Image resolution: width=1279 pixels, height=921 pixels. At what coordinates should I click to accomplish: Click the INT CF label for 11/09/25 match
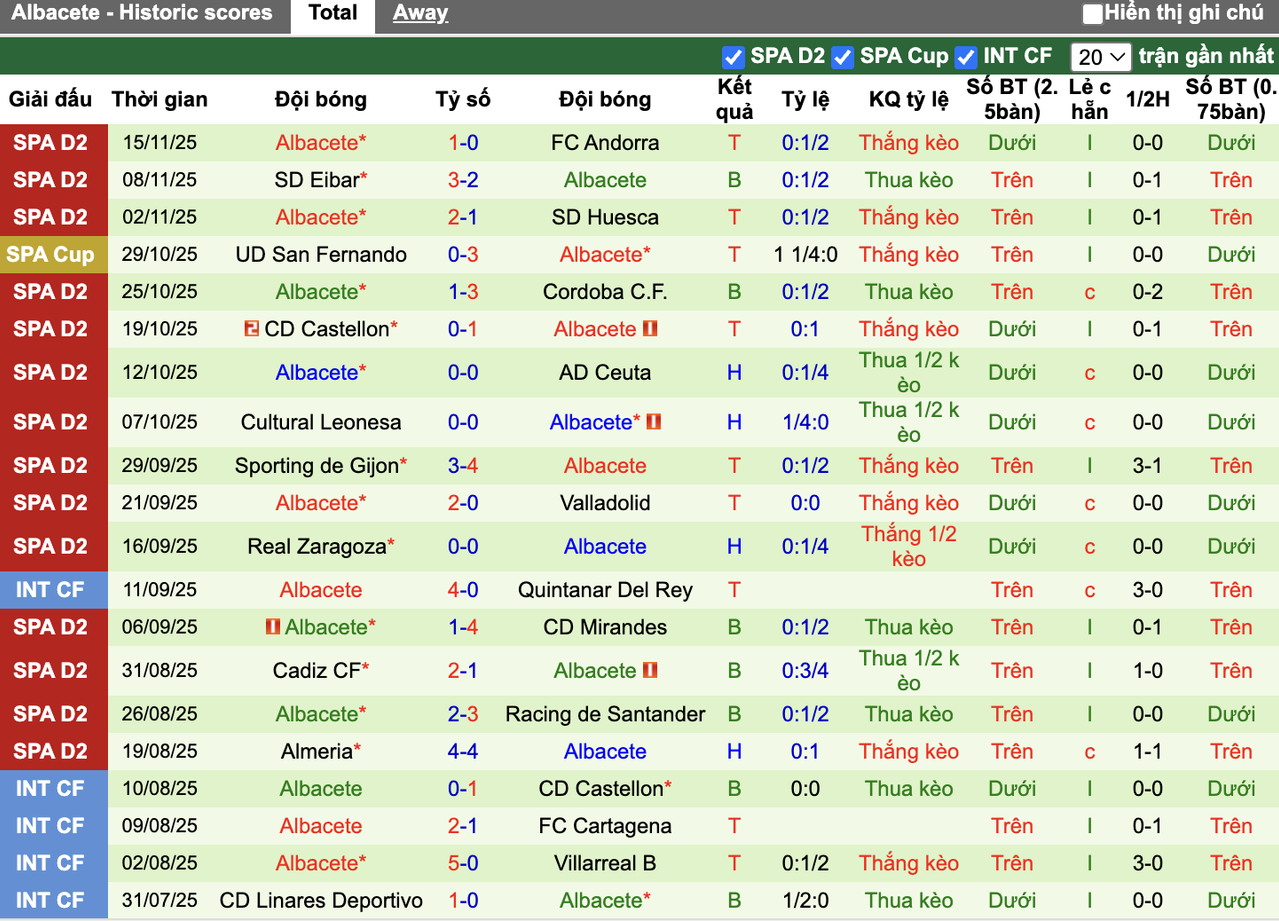(x=50, y=590)
